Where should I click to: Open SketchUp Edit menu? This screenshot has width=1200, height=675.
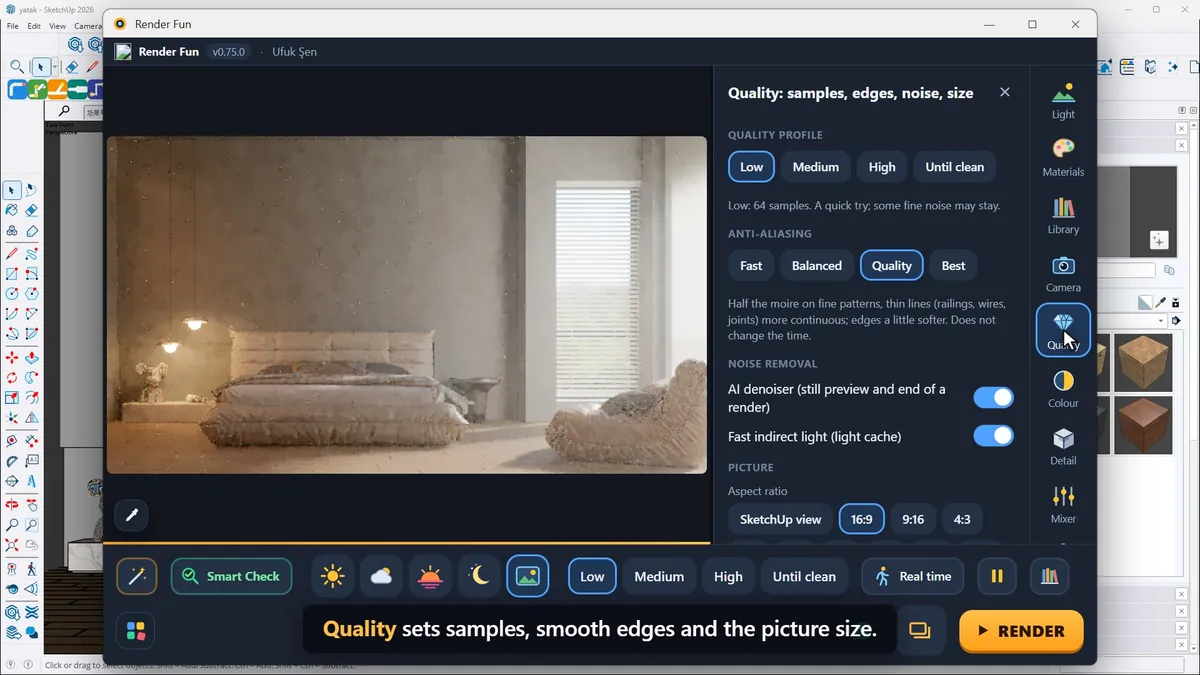click(x=34, y=26)
